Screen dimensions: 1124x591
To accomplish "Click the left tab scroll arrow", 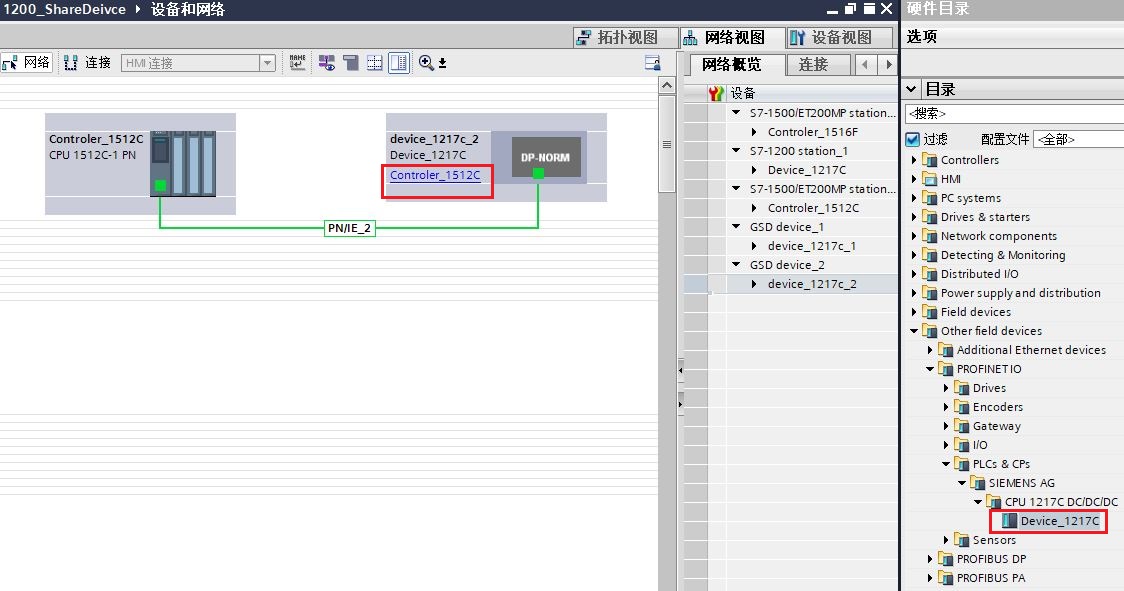I will [x=865, y=65].
